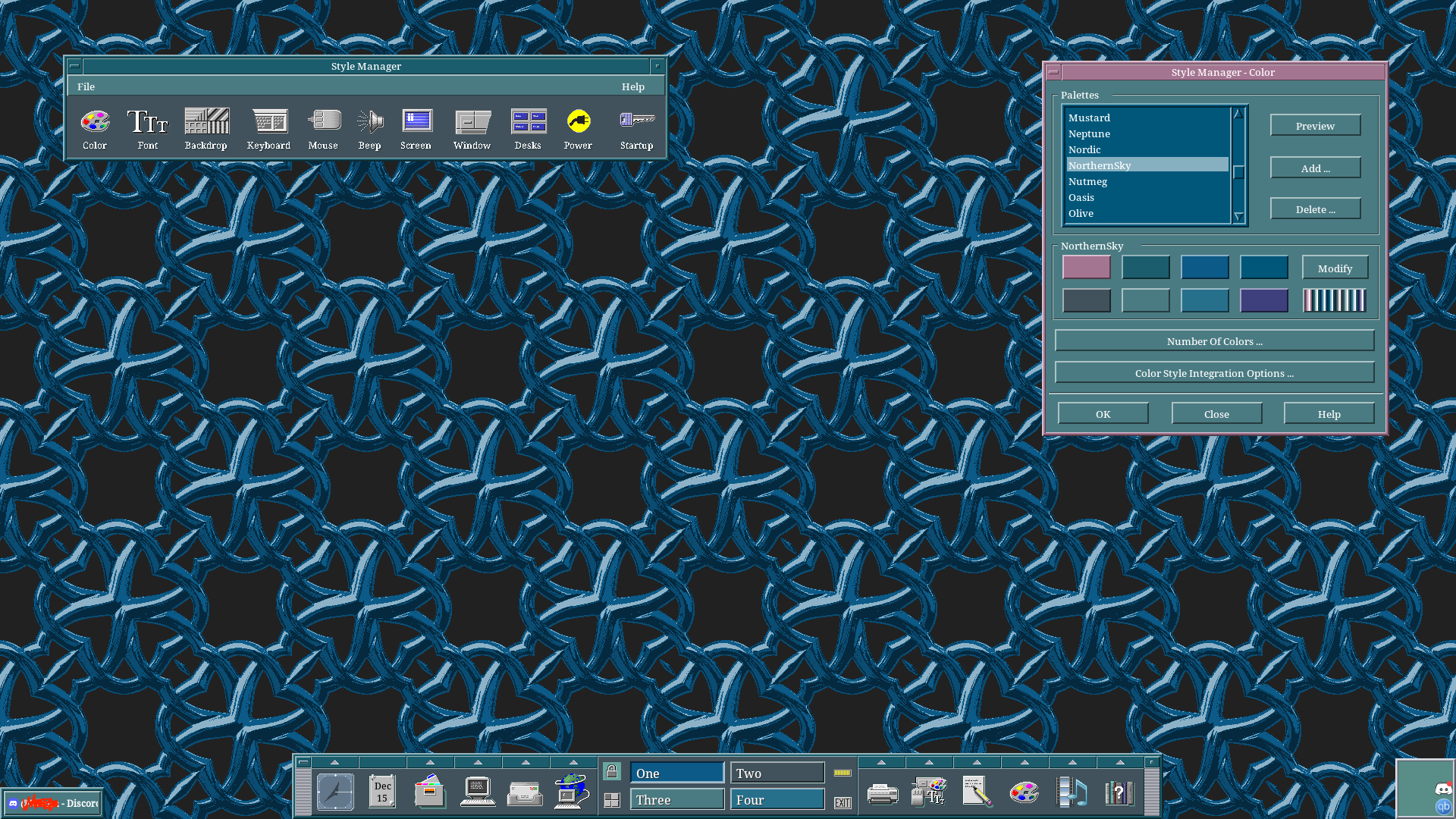Click the clock icon on the front panel
Screen dimensions: 1456x819
click(x=335, y=792)
